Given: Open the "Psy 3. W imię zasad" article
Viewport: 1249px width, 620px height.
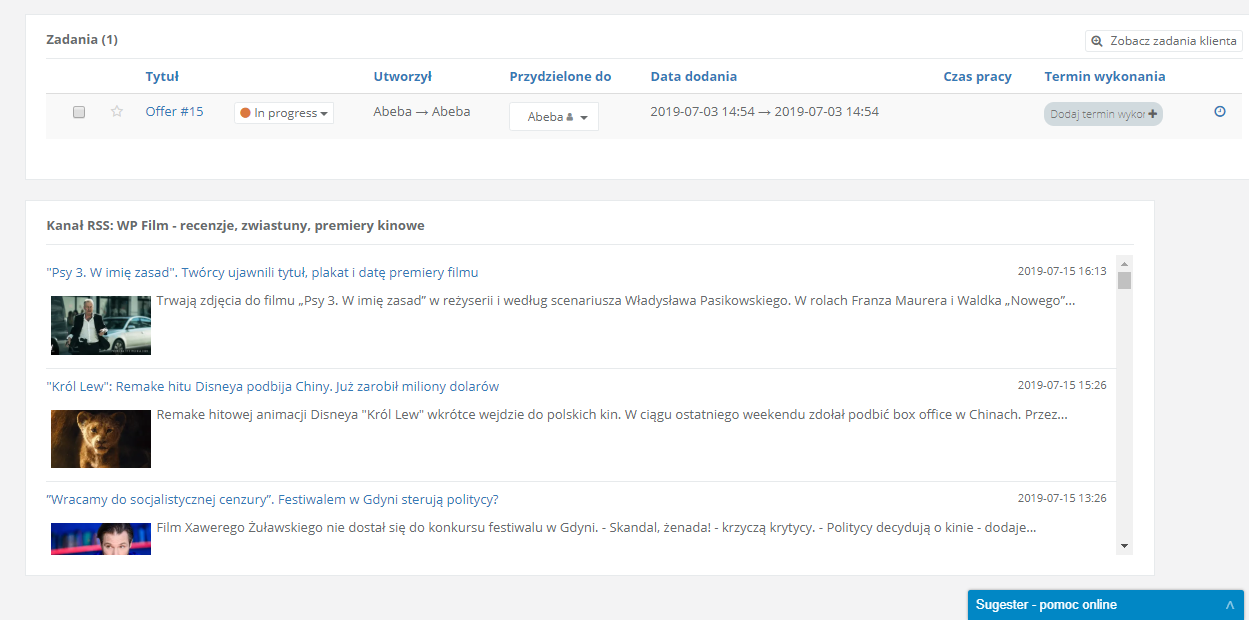Looking at the screenshot, I should click(262, 272).
